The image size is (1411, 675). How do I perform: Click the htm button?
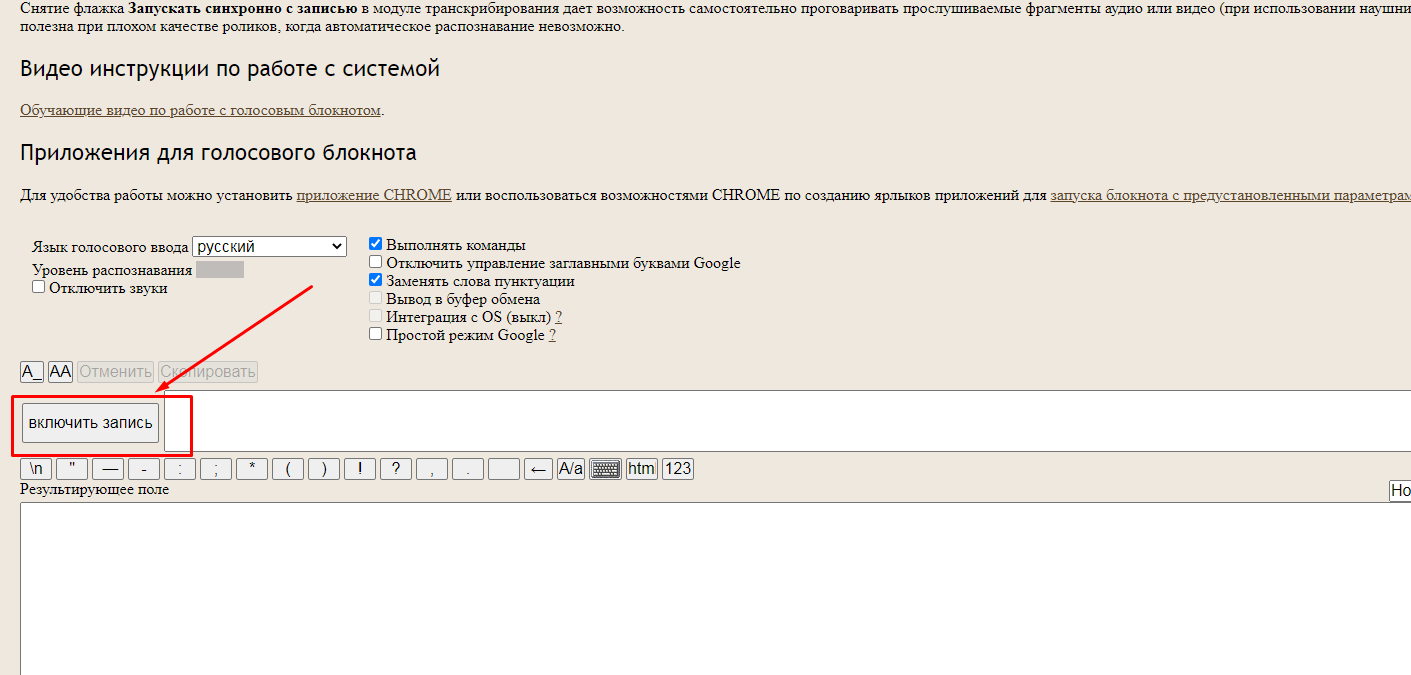(642, 469)
